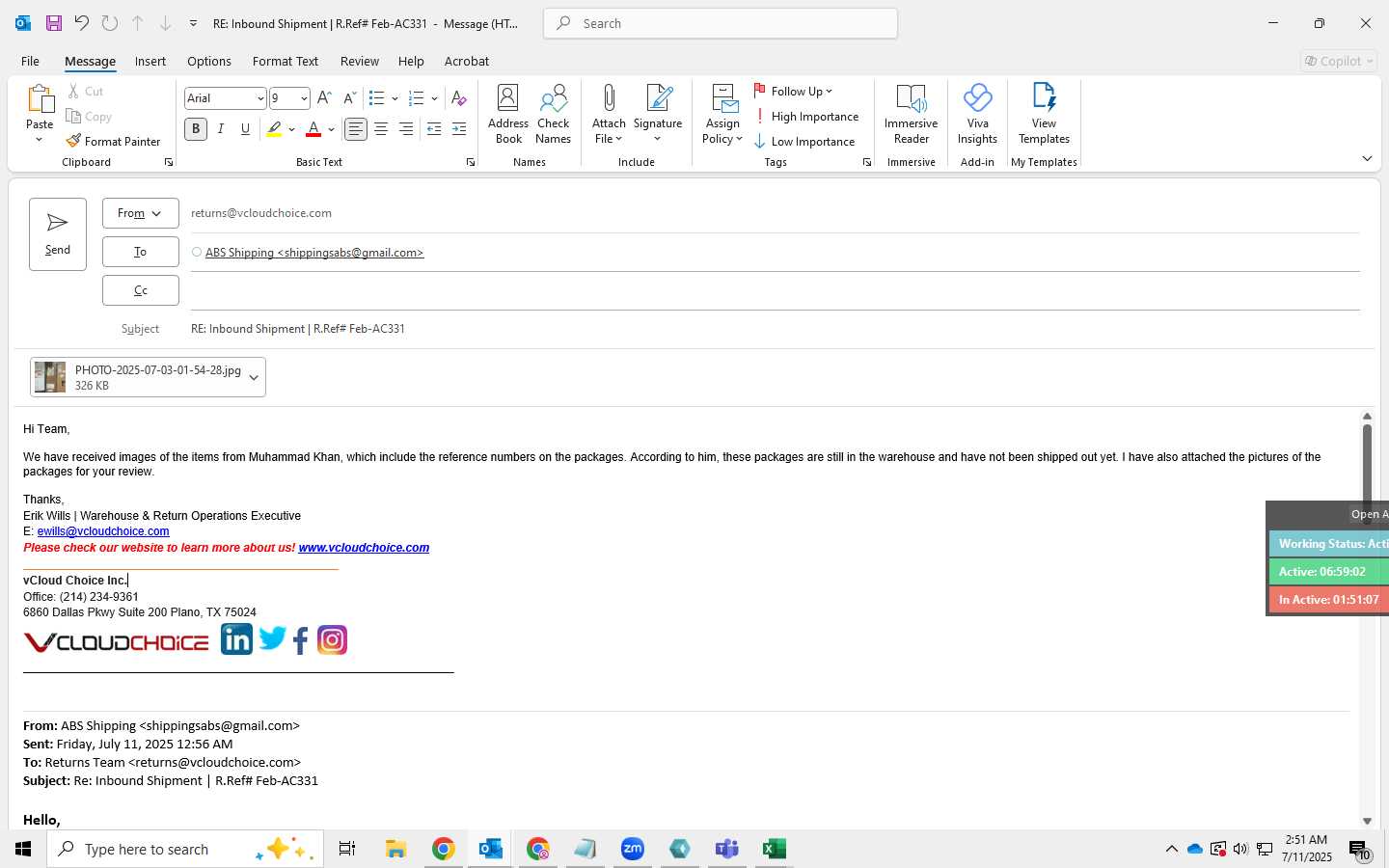Decrease indent of paragraph

pos(434,129)
